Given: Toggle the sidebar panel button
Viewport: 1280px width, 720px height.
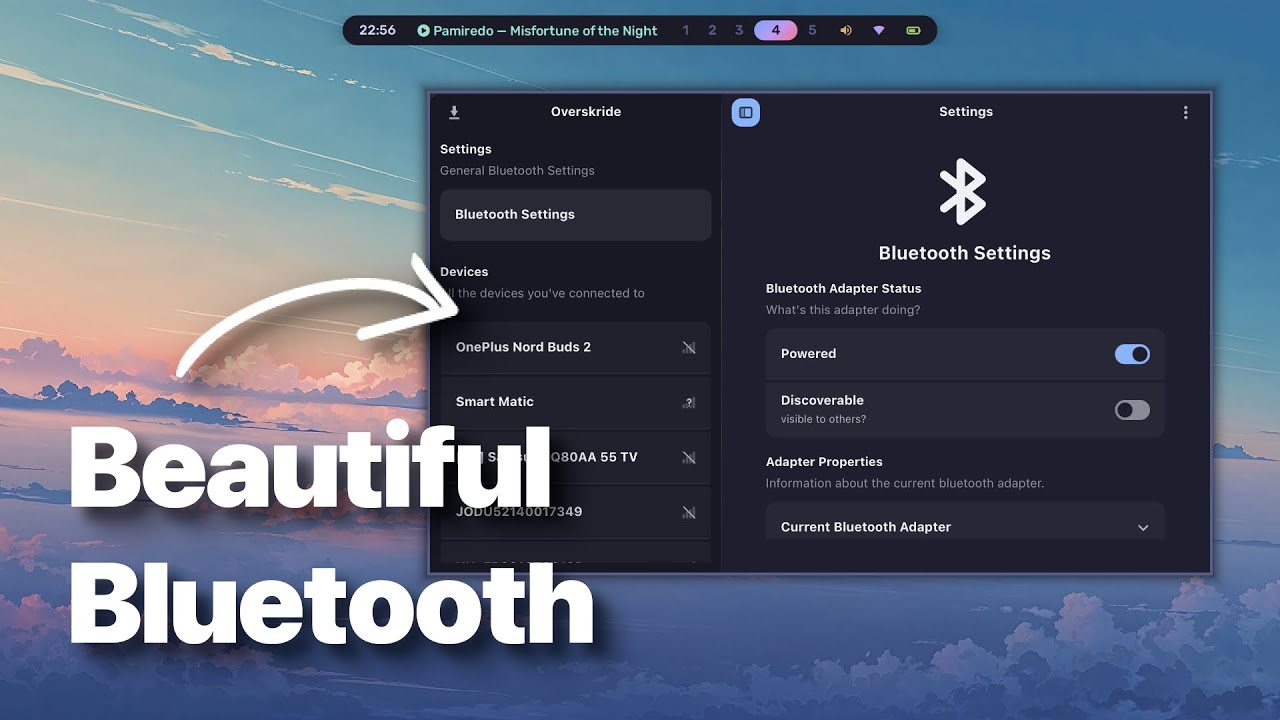Looking at the screenshot, I should [746, 113].
